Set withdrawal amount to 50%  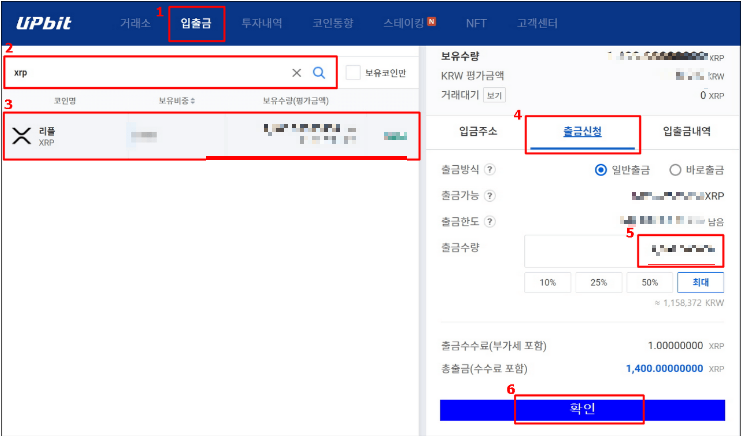pyautogui.click(x=650, y=282)
